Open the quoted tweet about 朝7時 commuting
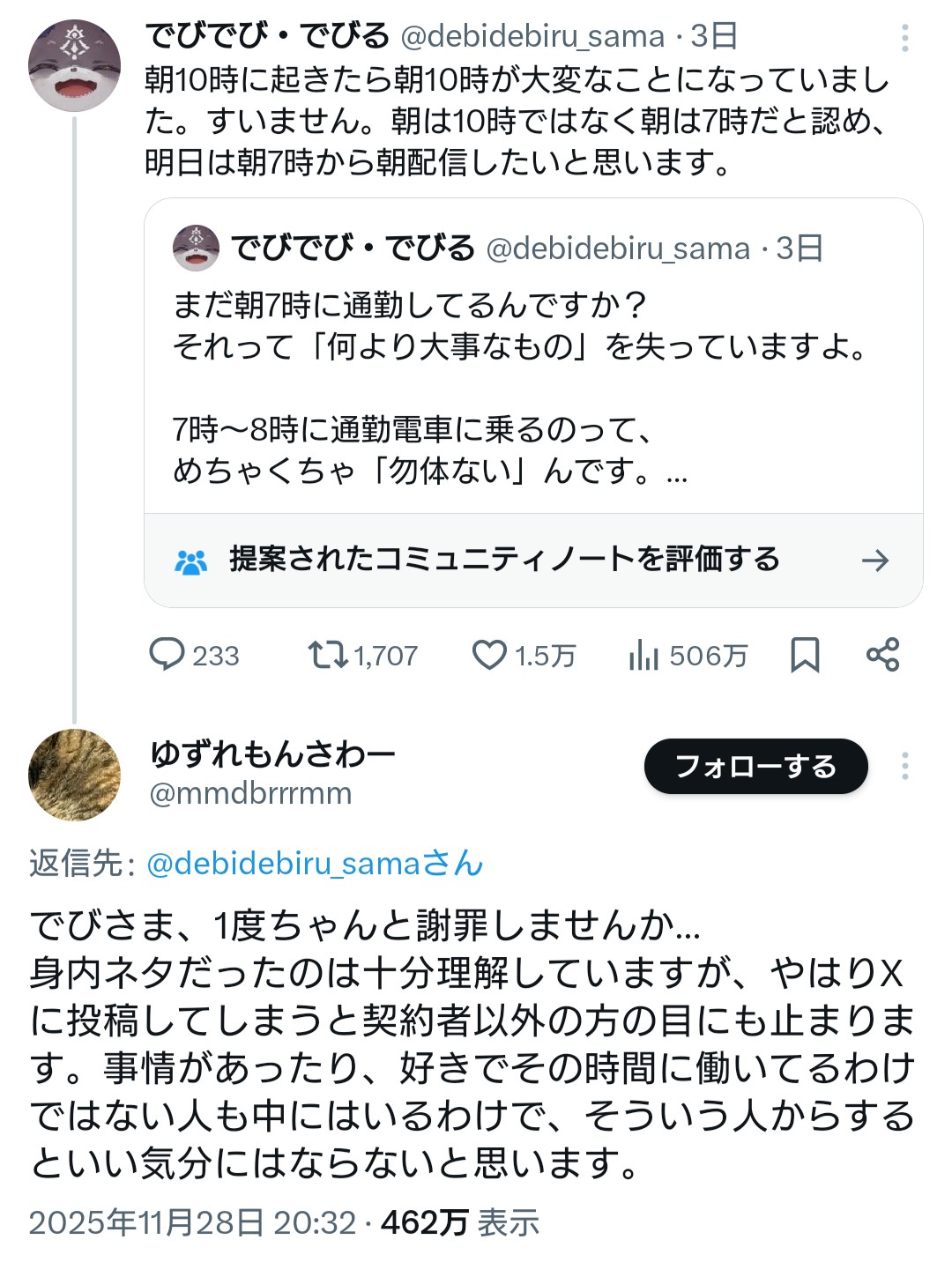The image size is (952, 1262). (x=520, y=388)
